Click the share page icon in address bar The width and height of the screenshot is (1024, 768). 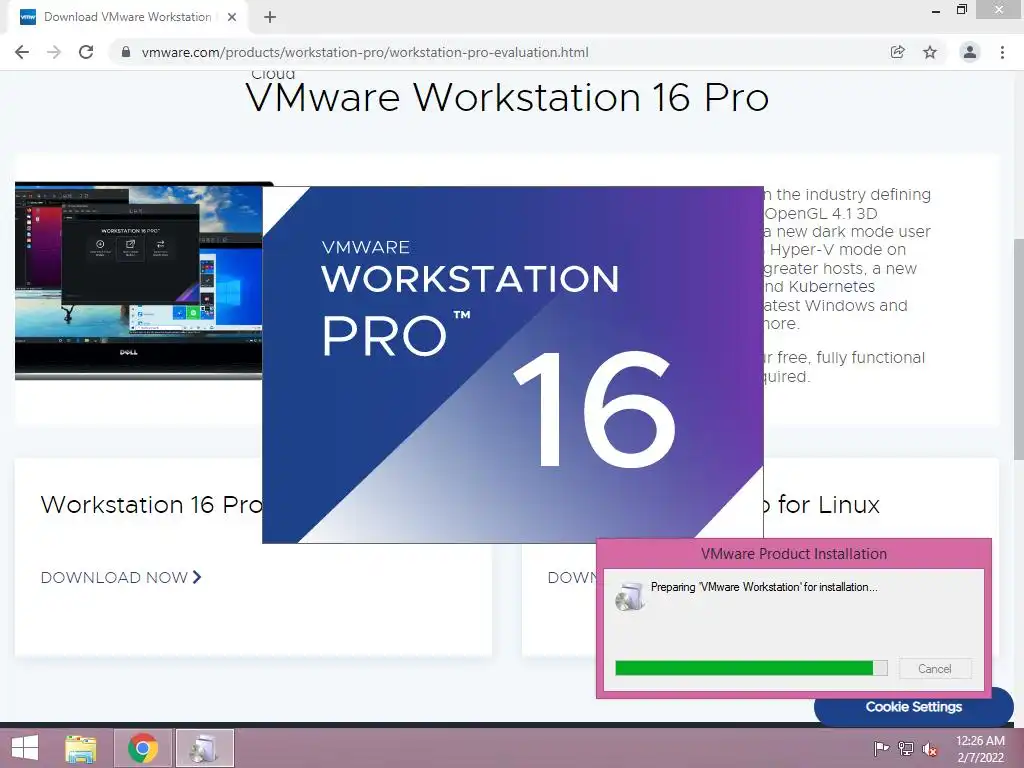point(898,52)
